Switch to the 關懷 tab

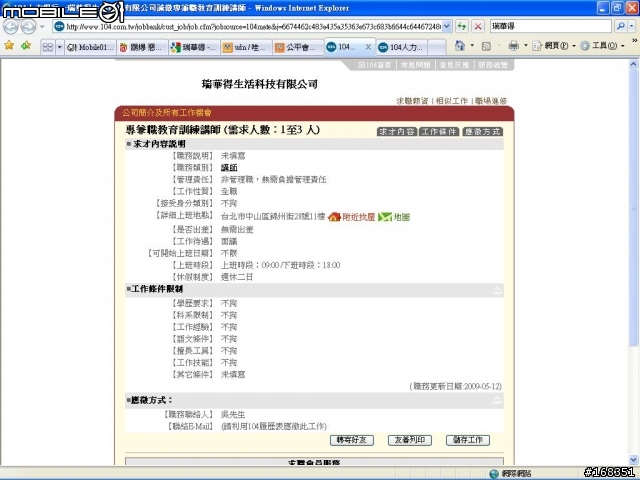[x=142, y=47]
